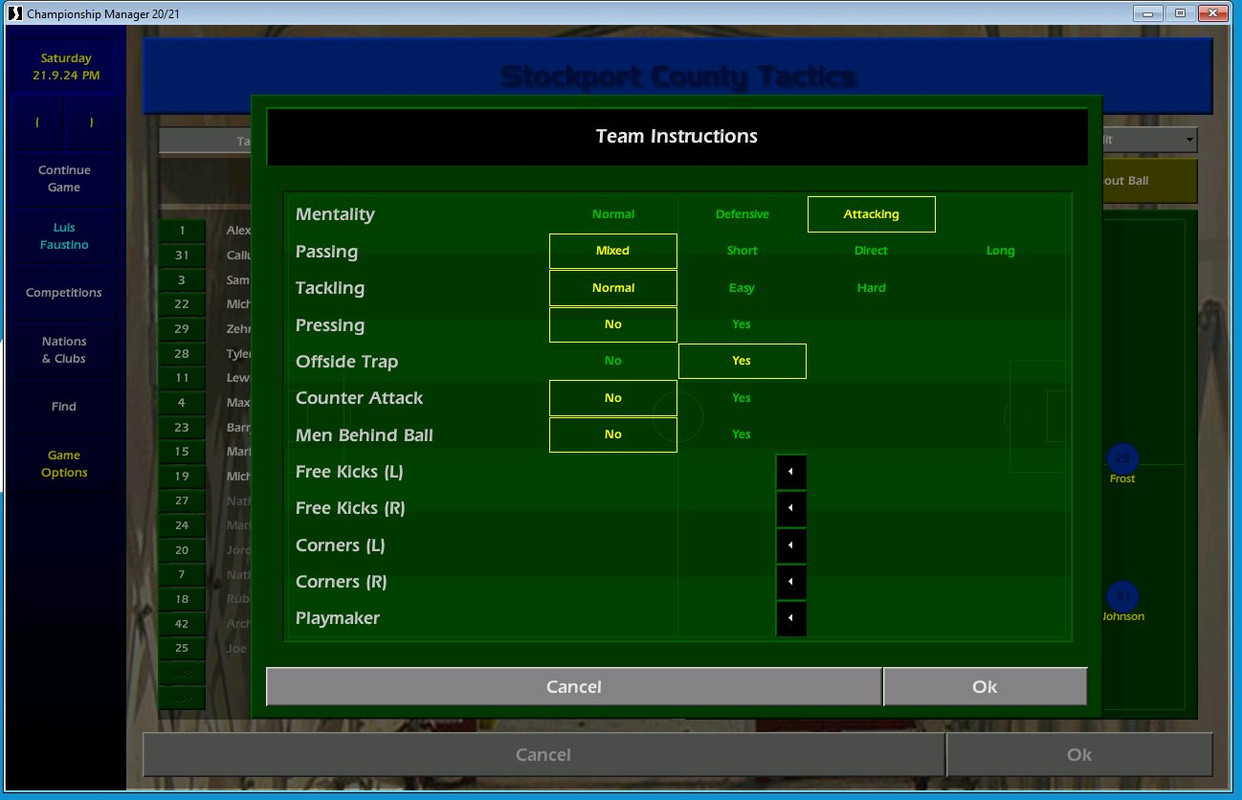This screenshot has height=800, width=1242.
Task: Open Corners (R) player selector arrow
Action: coord(791,581)
